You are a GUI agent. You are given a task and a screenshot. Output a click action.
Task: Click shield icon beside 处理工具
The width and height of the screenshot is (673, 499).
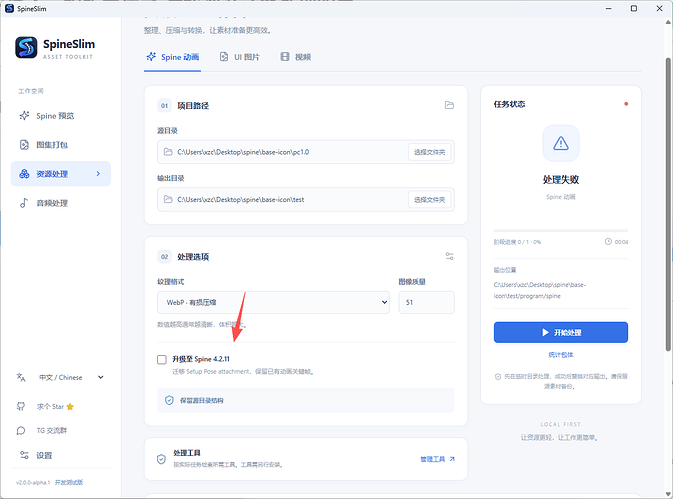point(161,459)
